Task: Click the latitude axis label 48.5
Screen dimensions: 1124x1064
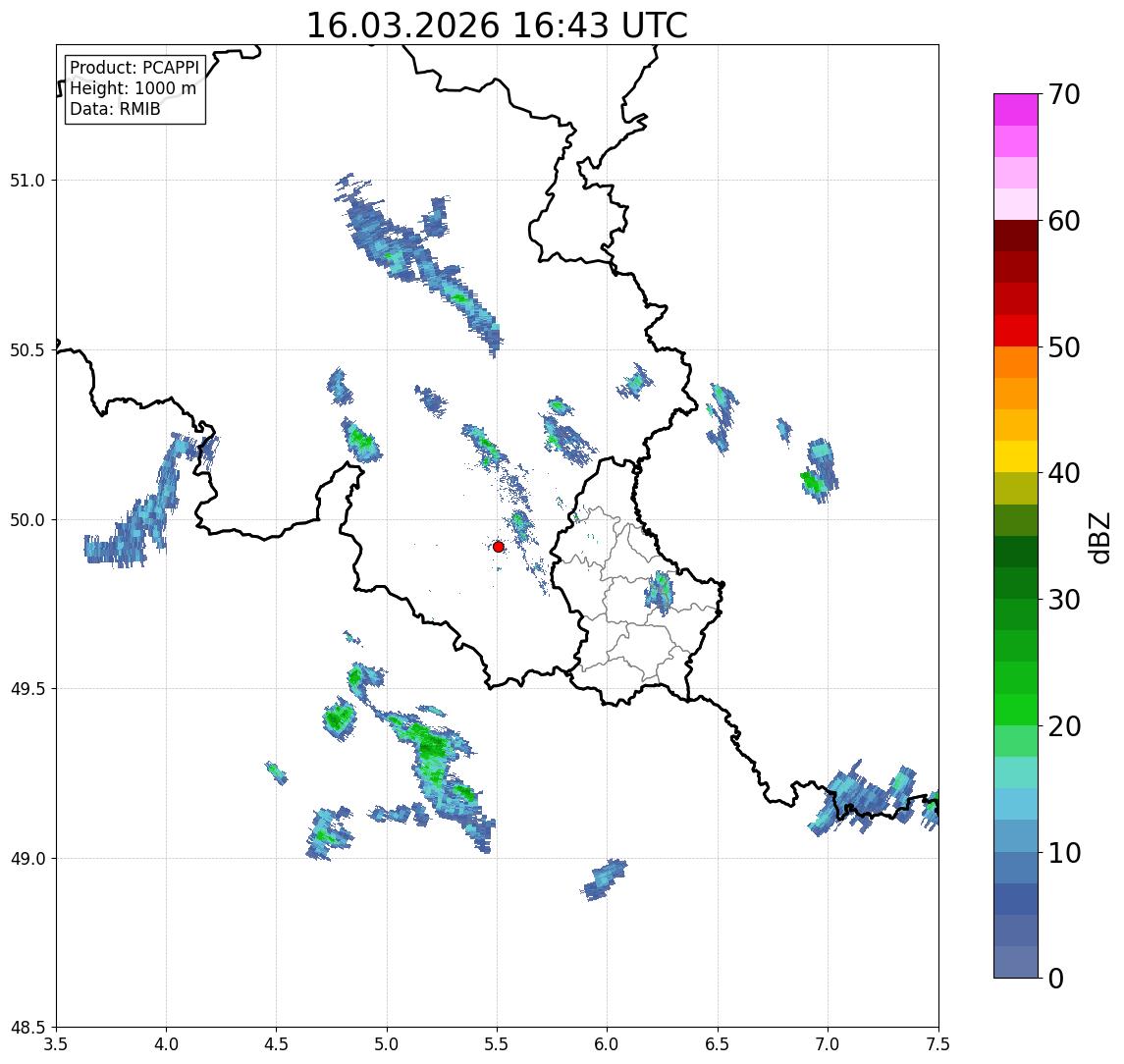Action: click(27, 1028)
